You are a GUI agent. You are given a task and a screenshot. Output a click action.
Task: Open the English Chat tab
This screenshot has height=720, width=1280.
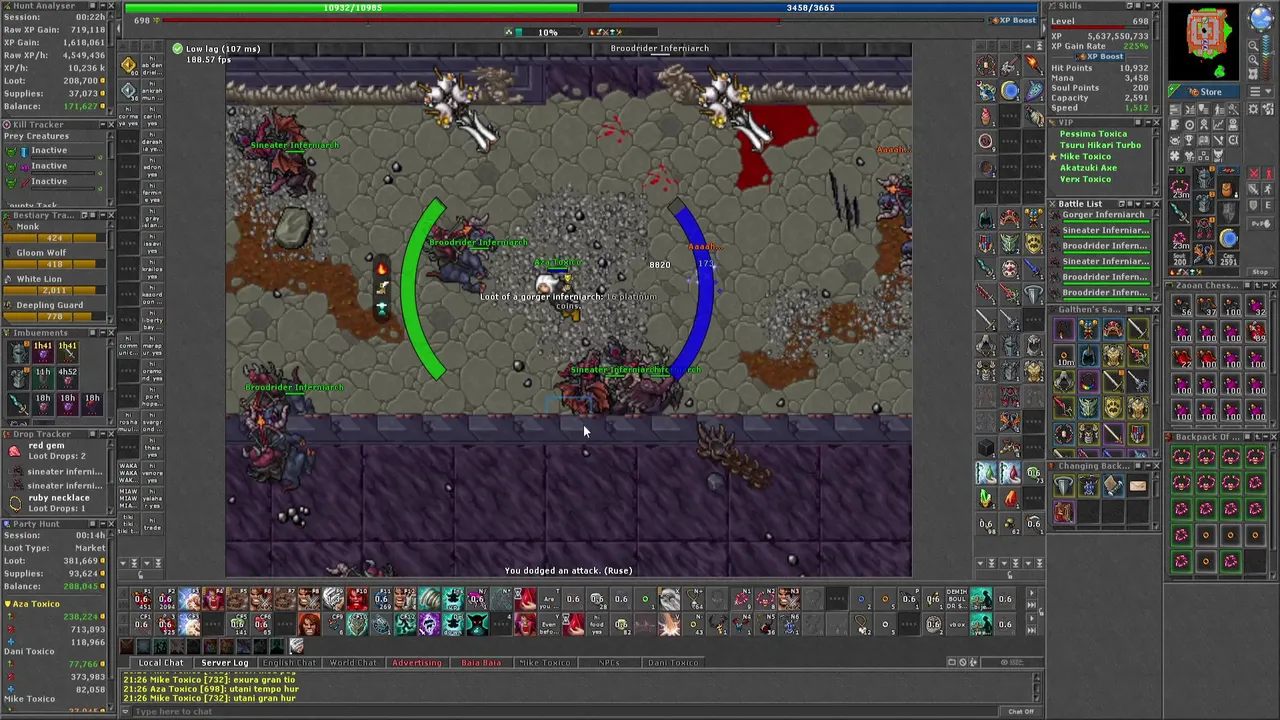289,662
